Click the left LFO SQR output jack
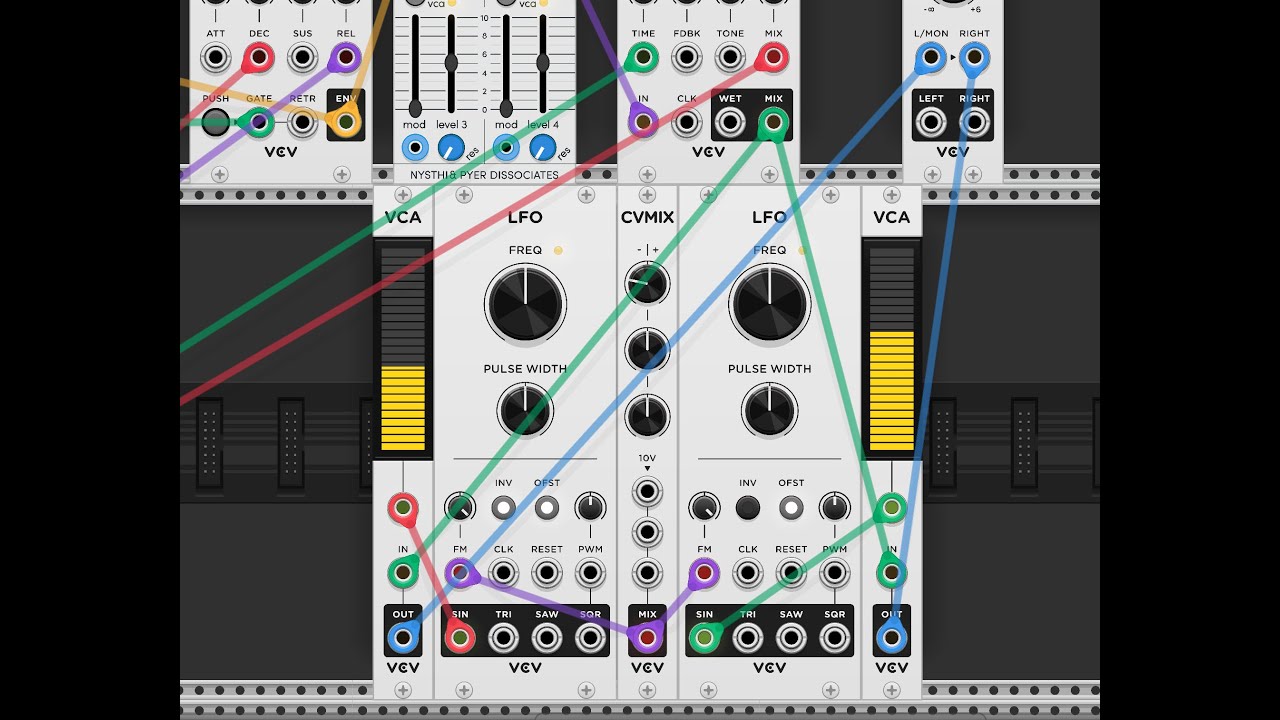The width and height of the screenshot is (1280, 720). (x=590, y=637)
